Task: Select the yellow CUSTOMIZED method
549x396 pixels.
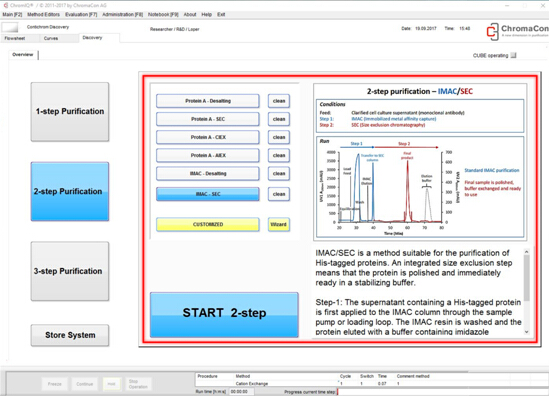Action: (x=208, y=224)
